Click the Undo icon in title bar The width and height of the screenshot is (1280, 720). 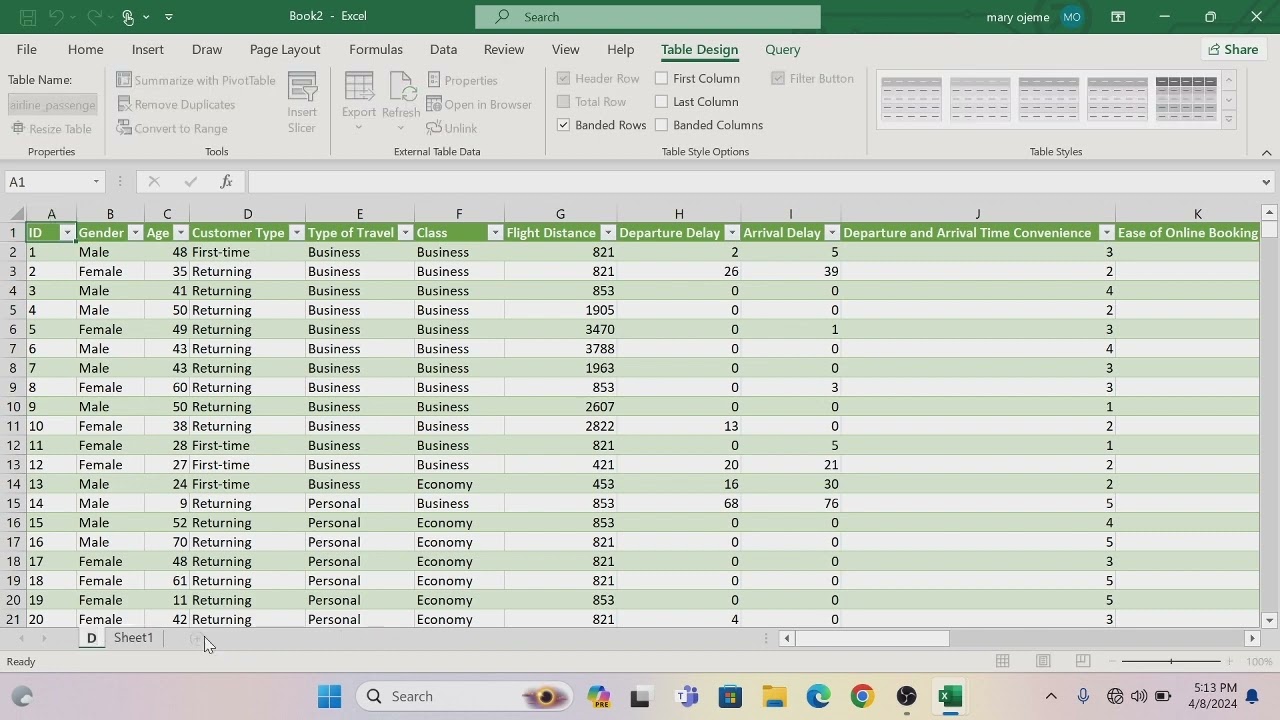pyautogui.click(x=57, y=17)
